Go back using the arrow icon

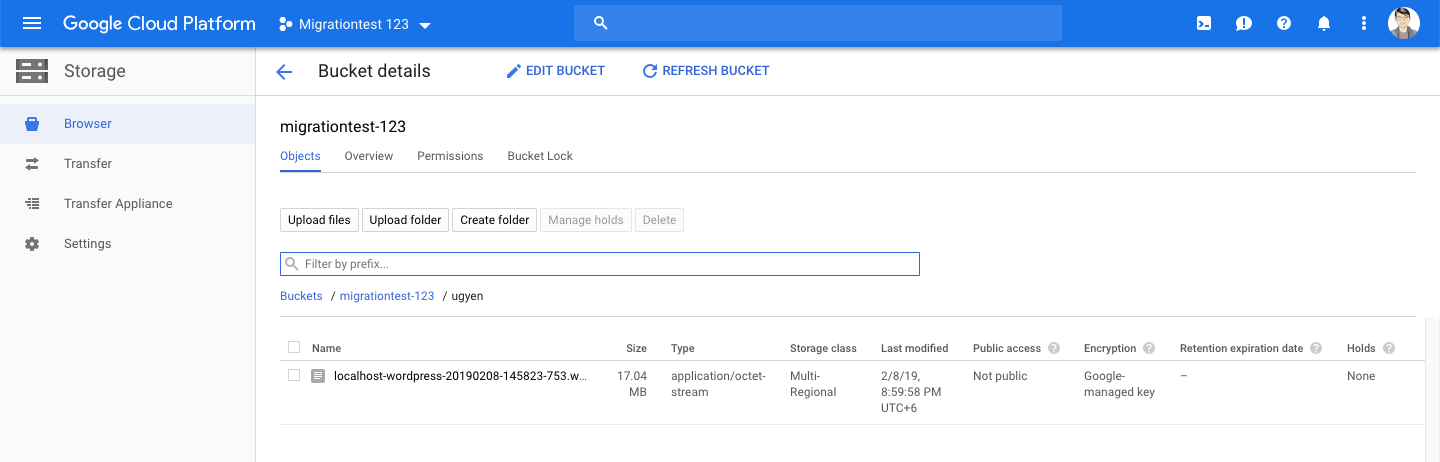click(284, 71)
